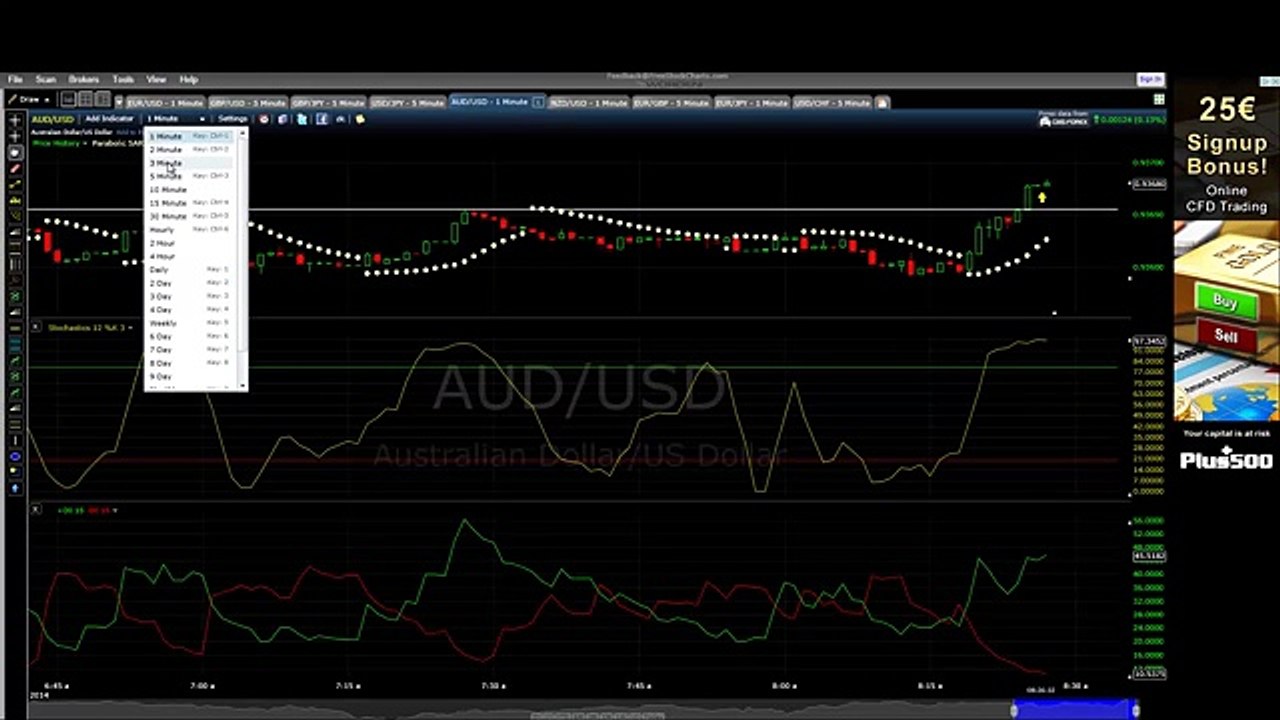Switch to NZD/USD - 1 Minute tab
The image size is (1280, 720).
tap(588, 102)
